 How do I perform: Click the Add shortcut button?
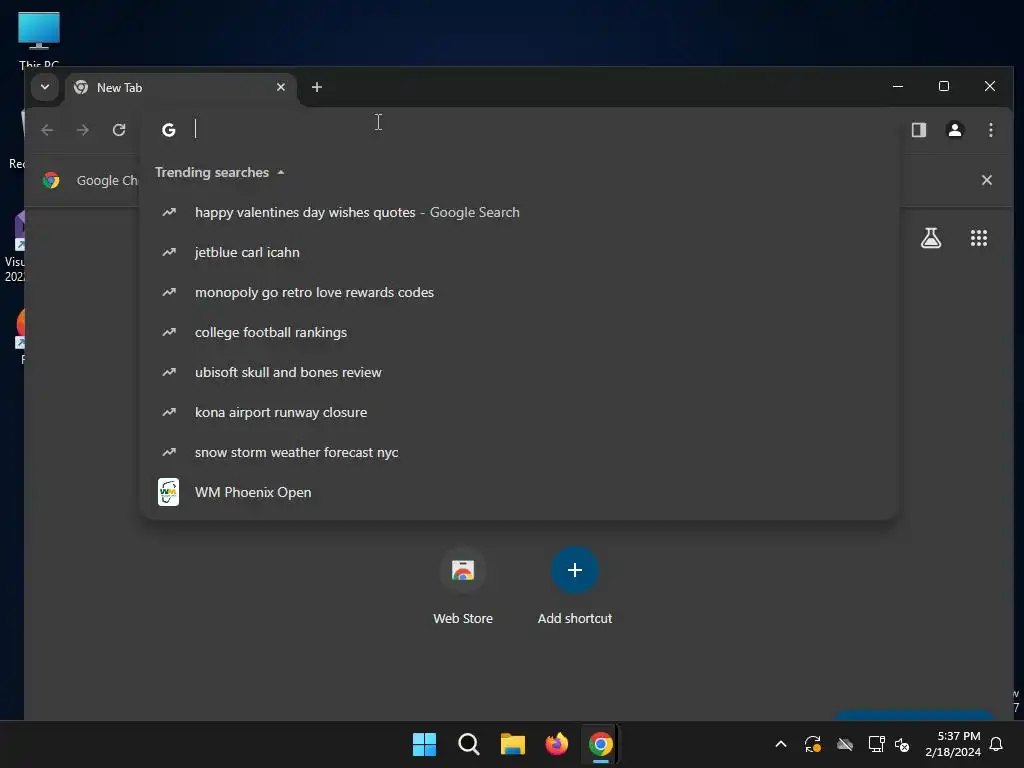(x=575, y=586)
